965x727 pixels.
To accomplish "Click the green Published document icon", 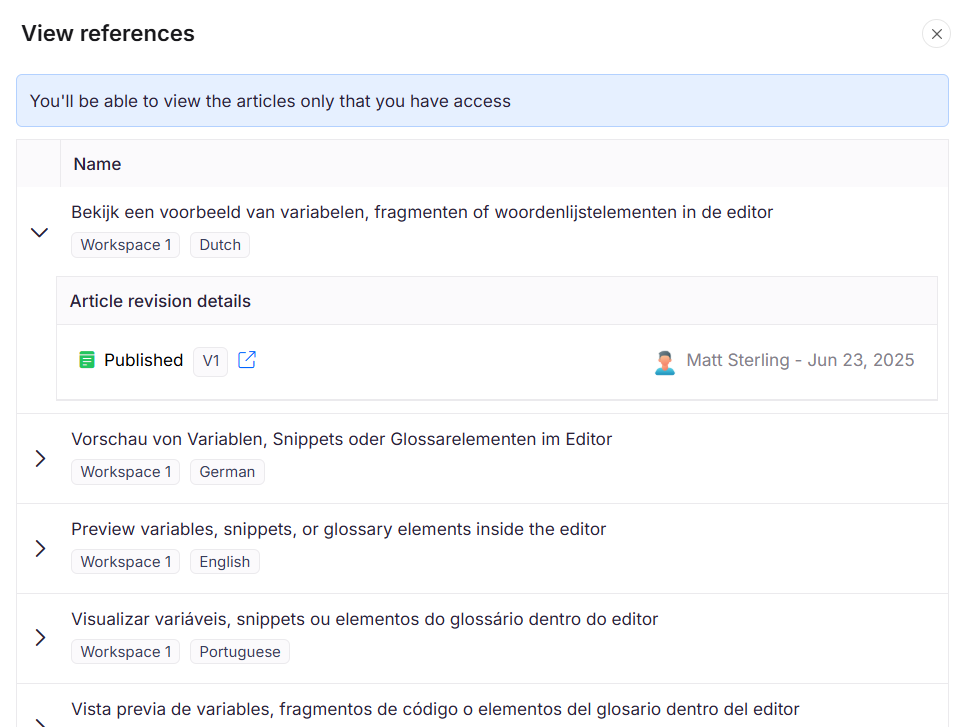I will pos(87,359).
